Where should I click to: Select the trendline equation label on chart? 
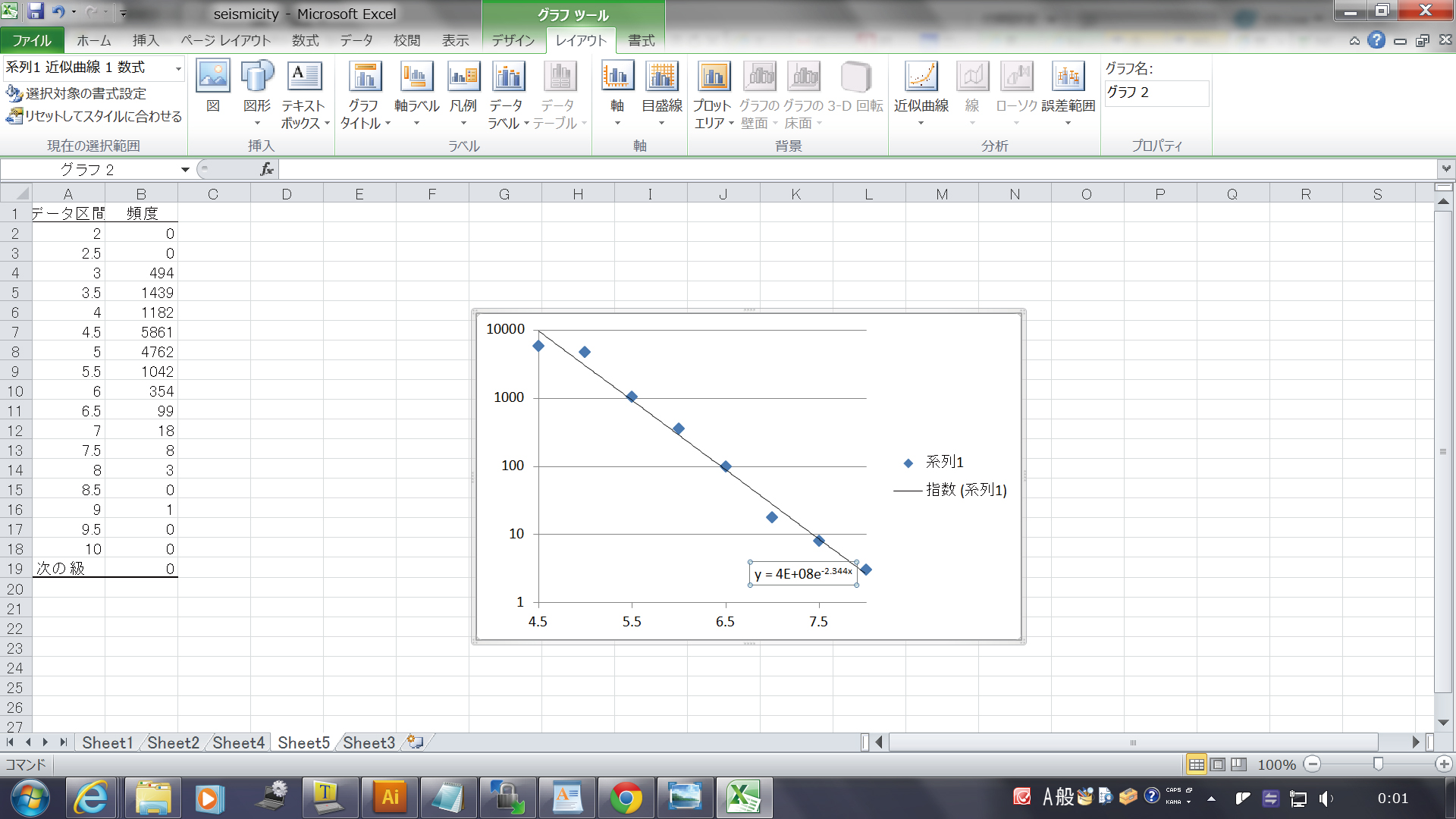[803, 573]
